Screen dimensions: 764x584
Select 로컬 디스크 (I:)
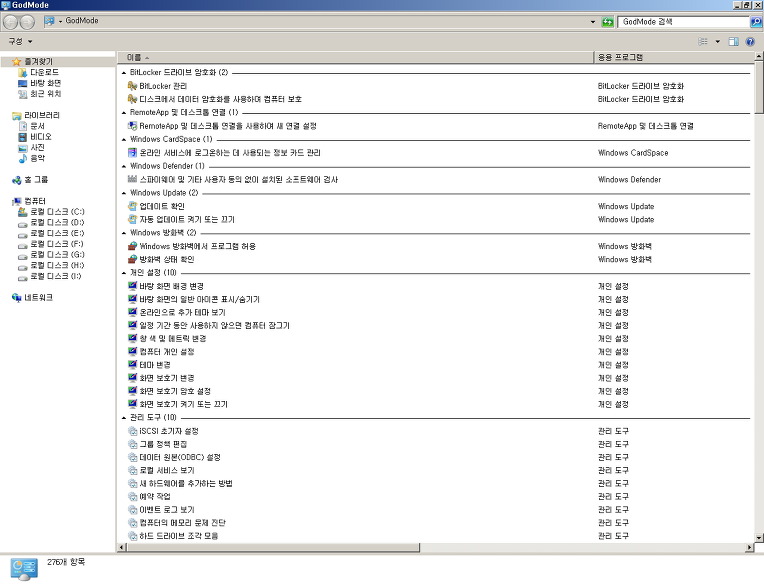[56, 276]
